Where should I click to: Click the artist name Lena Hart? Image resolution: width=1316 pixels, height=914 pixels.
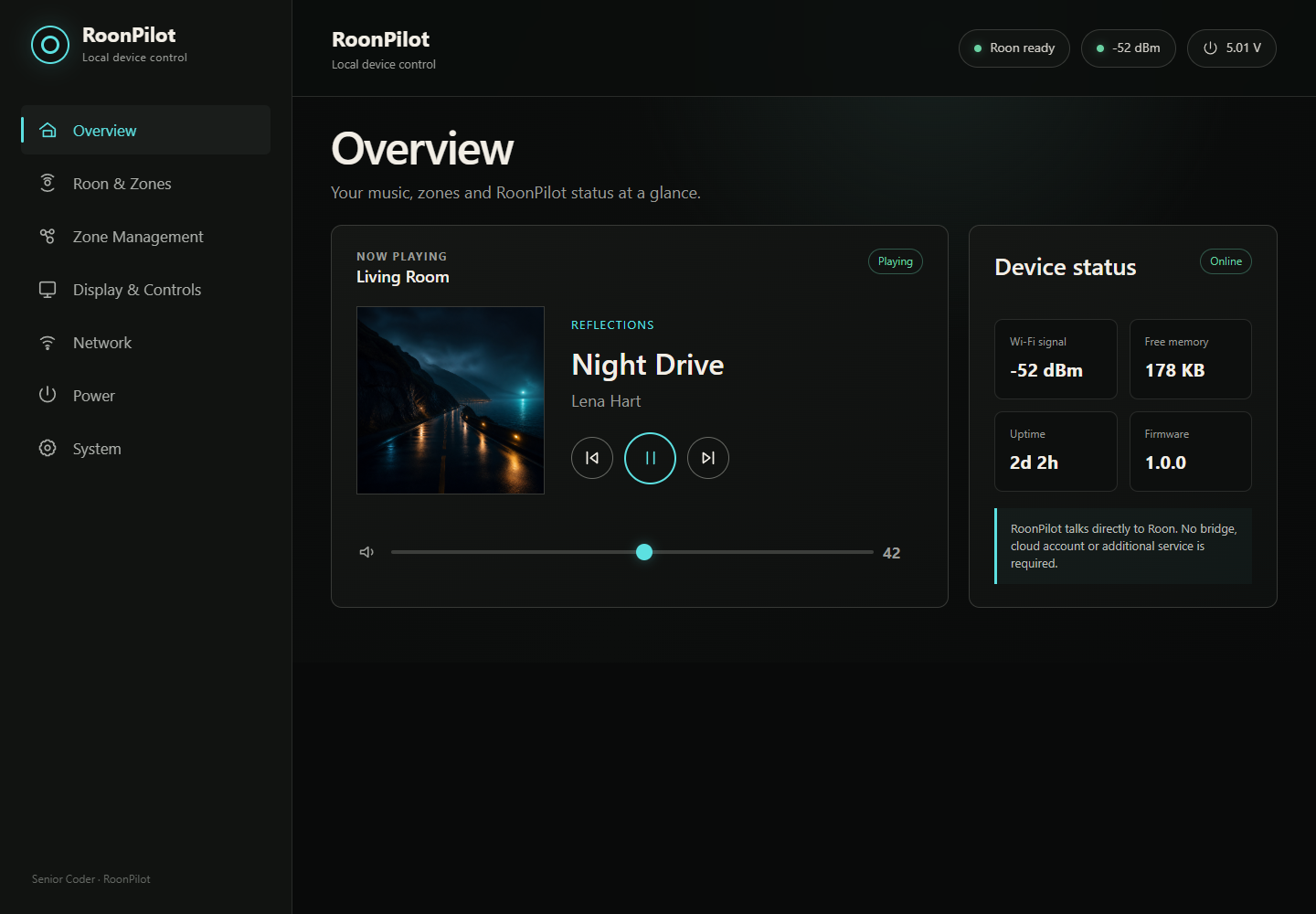point(606,401)
